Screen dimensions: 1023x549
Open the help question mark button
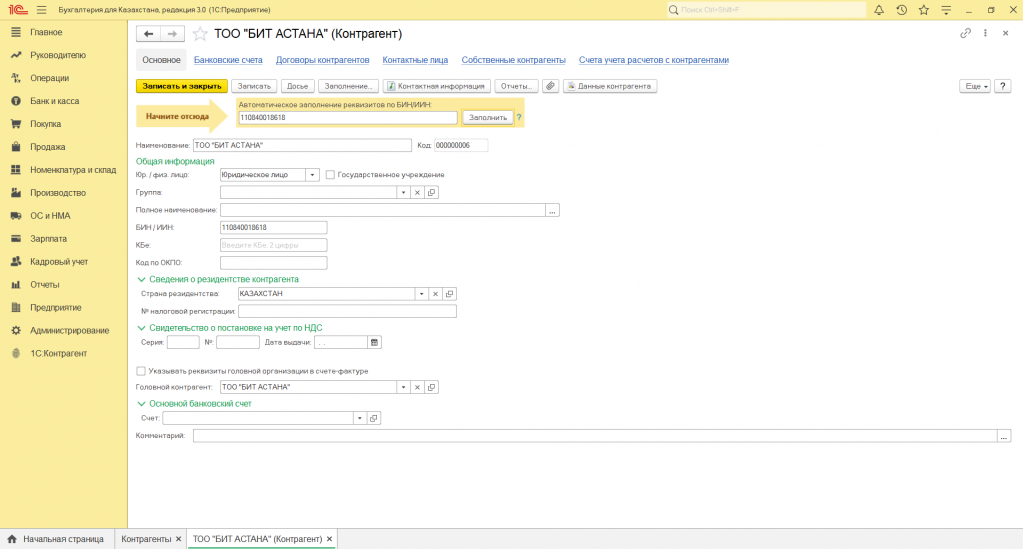pyautogui.click(x=1003, y=86)
